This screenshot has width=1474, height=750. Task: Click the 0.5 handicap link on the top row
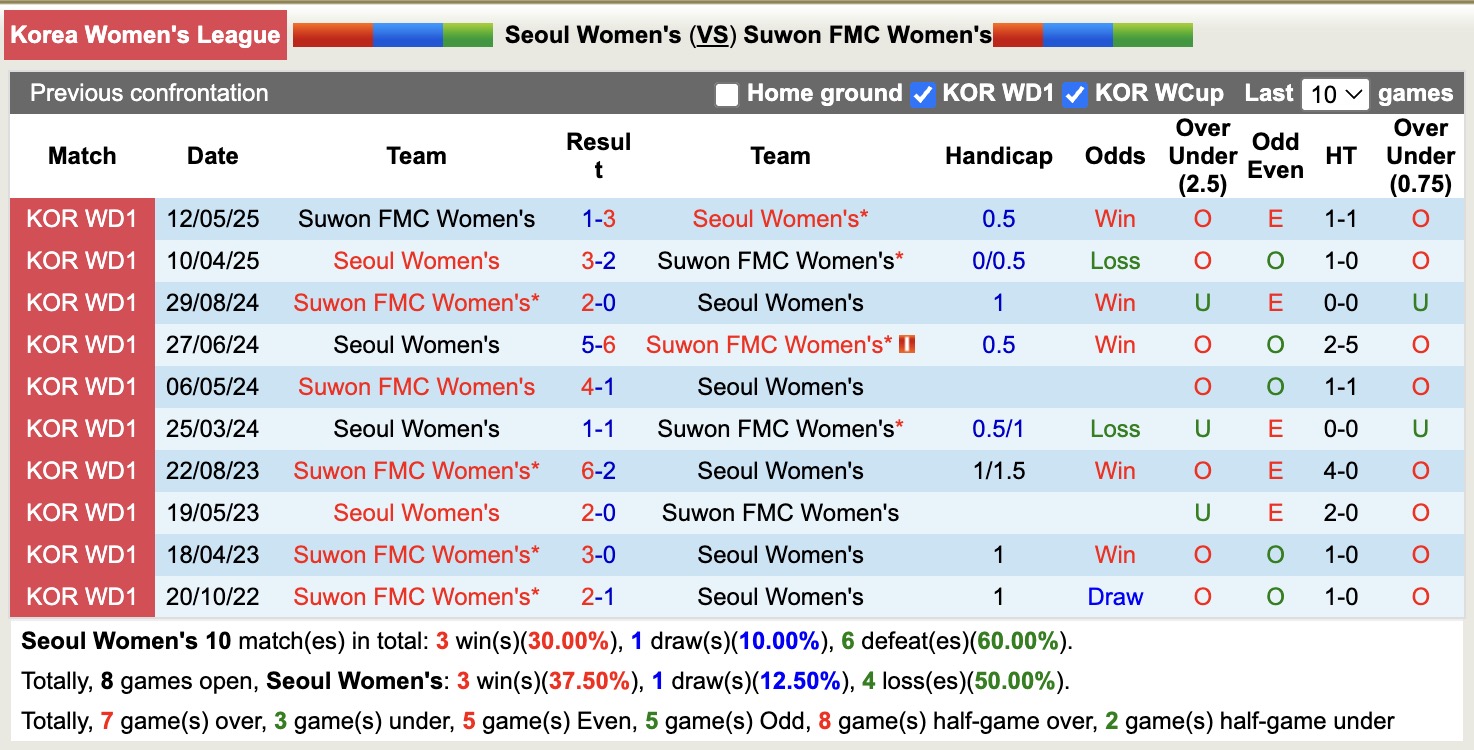[998, 218]
